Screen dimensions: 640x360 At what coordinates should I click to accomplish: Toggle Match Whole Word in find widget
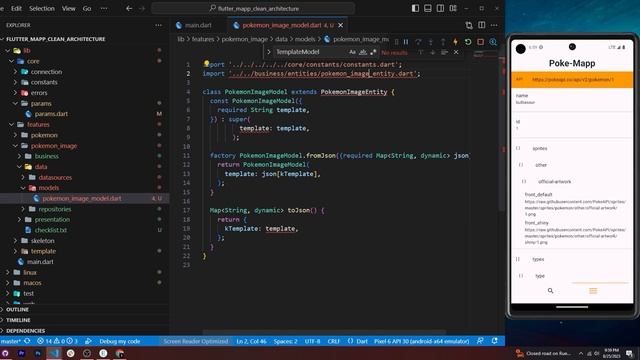pyautogui.click(x=362, y=52)
